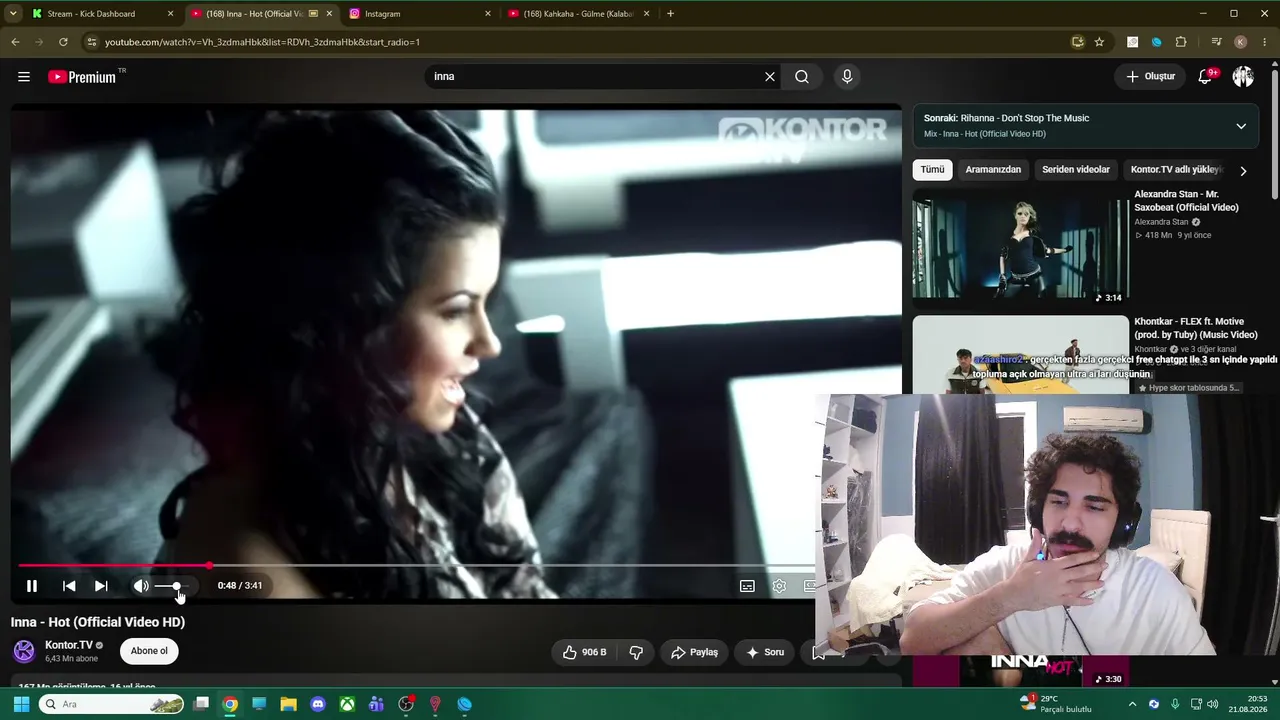This screenshot has height=720, width=1280.
Task: Mute the video with the speaker icon
Action: coord(141,586)
